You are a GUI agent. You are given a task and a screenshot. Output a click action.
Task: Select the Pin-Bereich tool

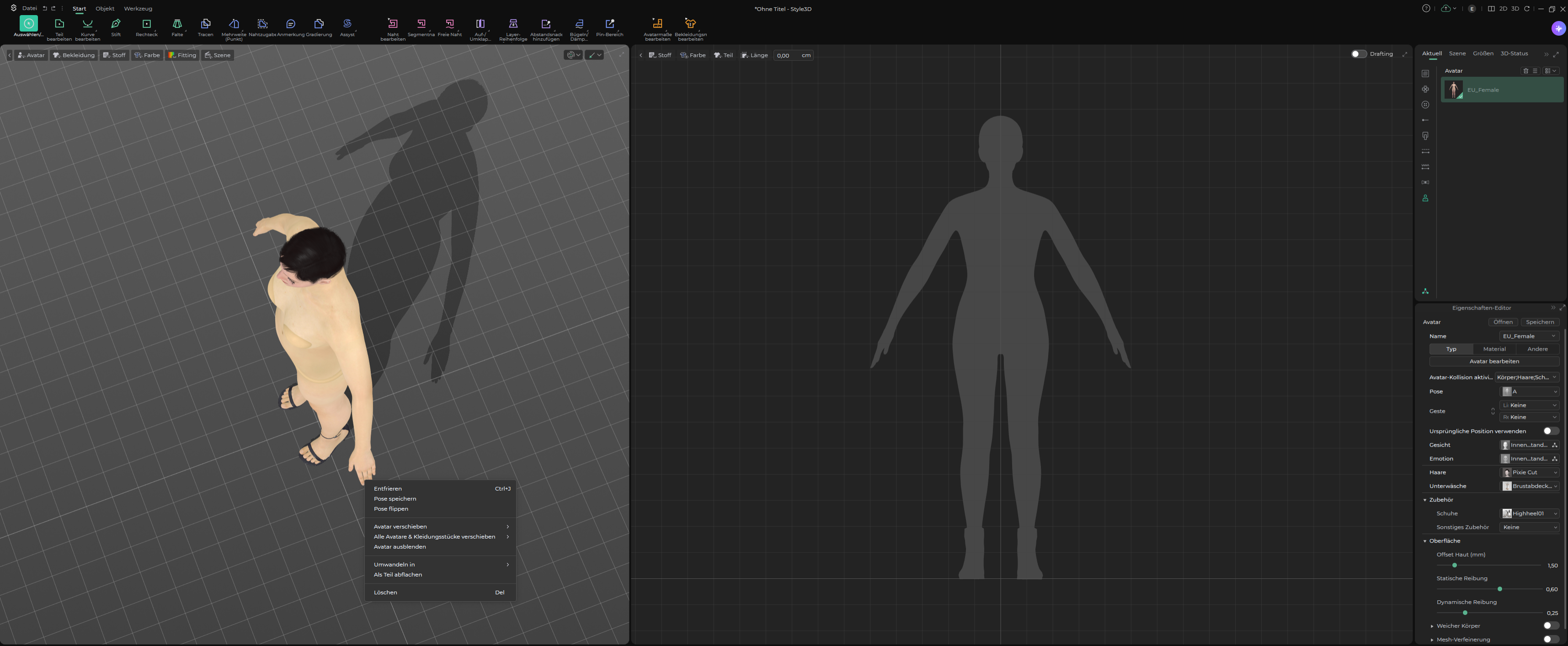pos(609,27)
